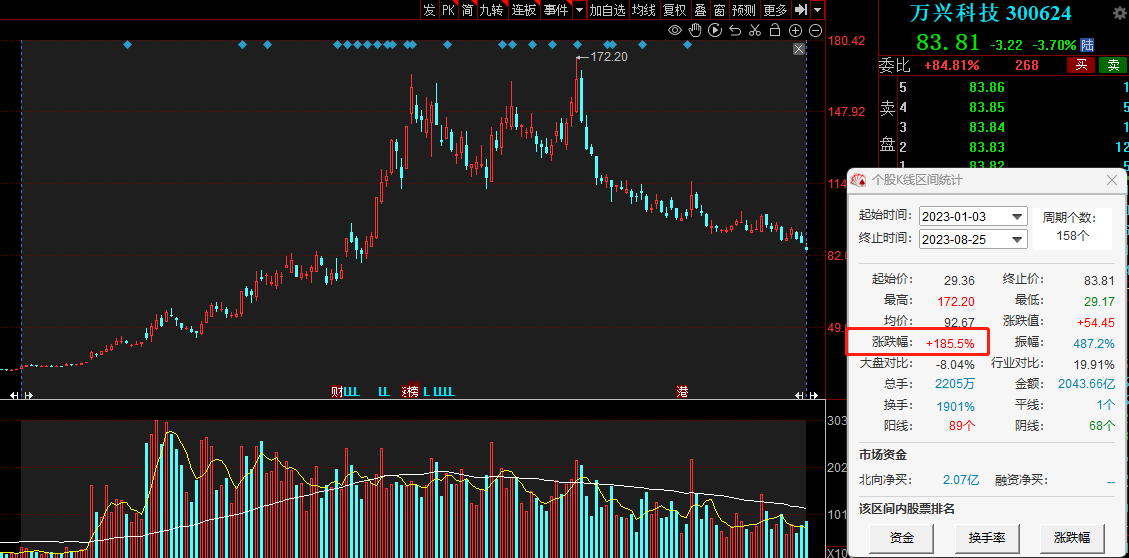Zoom out with the minus circle icon
The image size is (1129, 558).
tap(815, 31)
